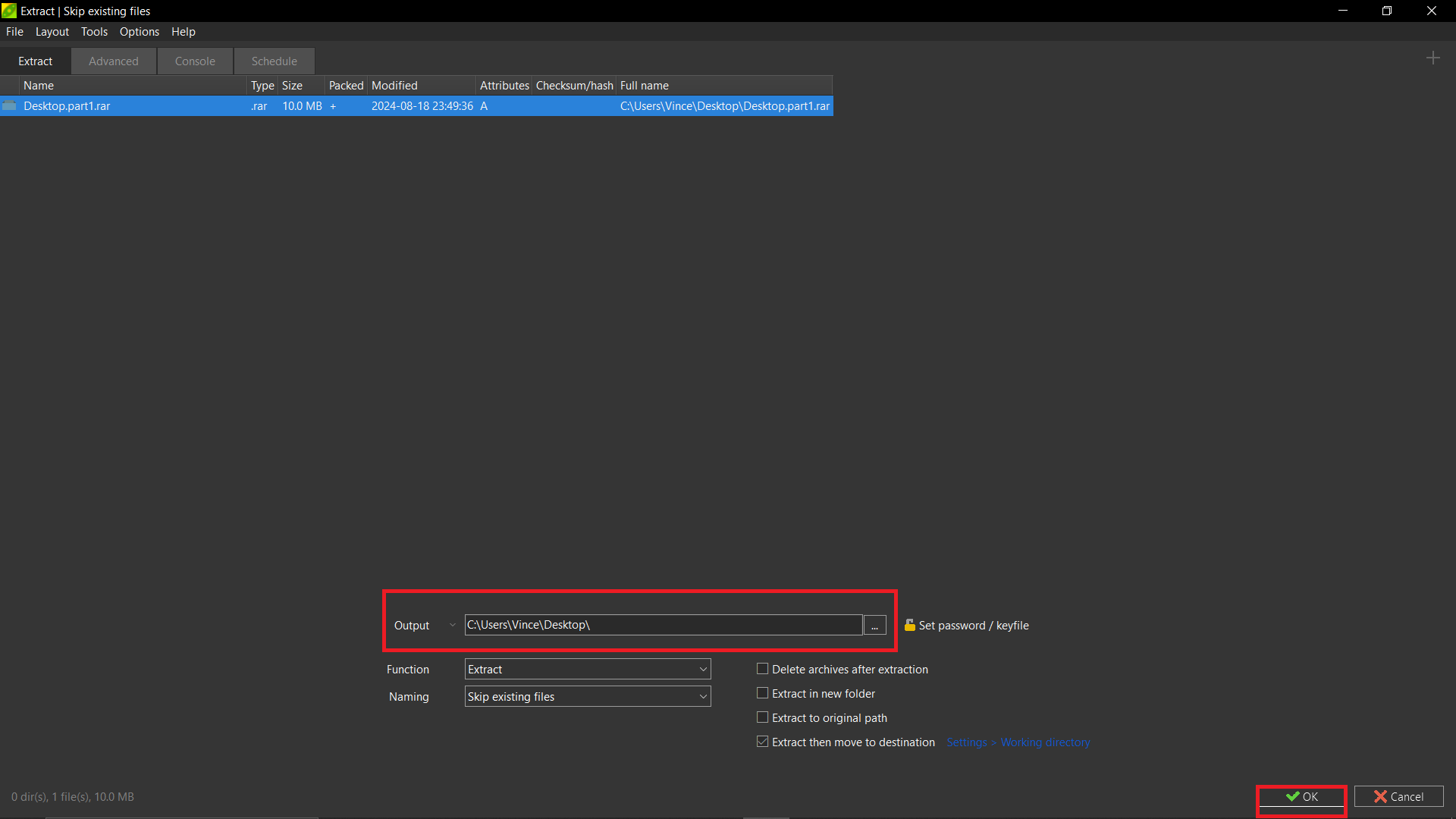This screenshot has height=819, width=1456.
Task: Click the browse button next to output path
Action: click(874, 625)
